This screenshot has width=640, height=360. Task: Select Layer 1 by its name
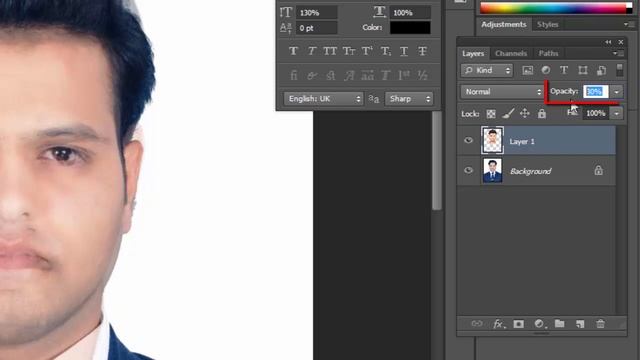[x=522, y=142]
